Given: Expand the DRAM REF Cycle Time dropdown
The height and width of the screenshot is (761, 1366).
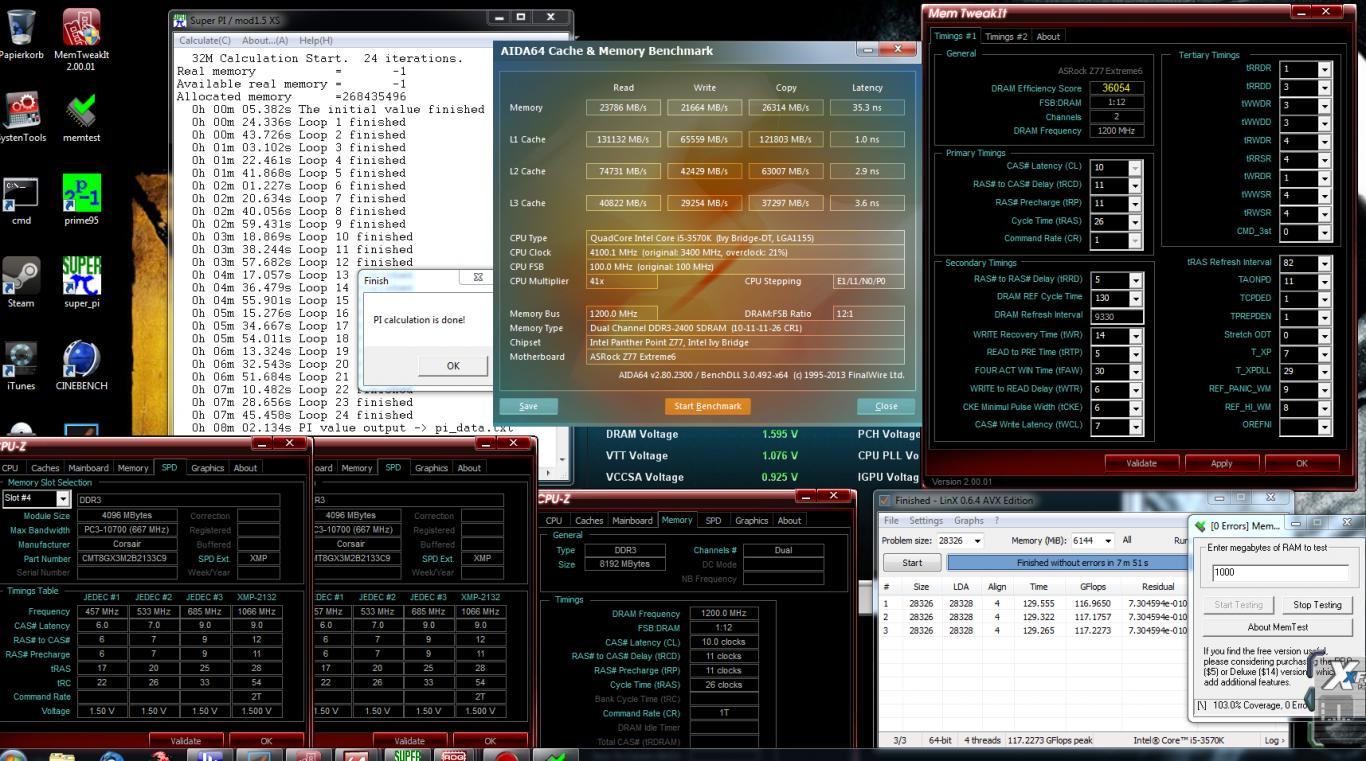Looking at the screenshot, I should (x=1135, y=298).
